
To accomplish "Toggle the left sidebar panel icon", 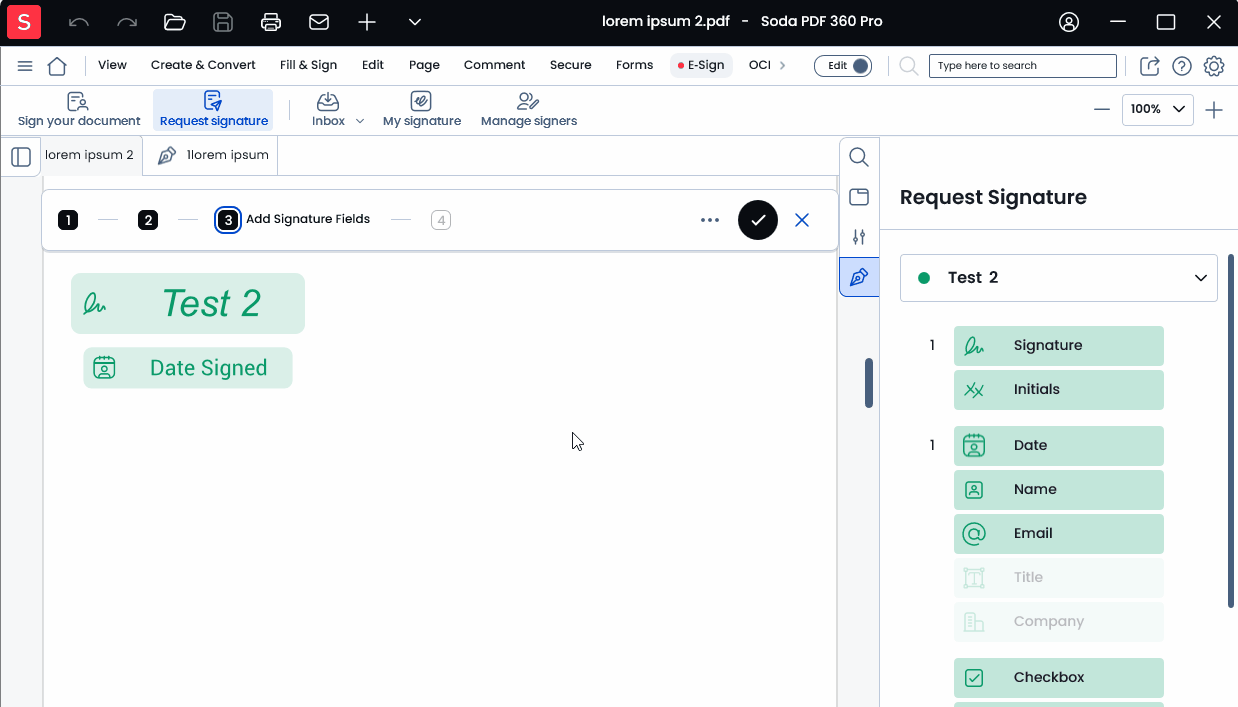I will [x=21, y=156].
